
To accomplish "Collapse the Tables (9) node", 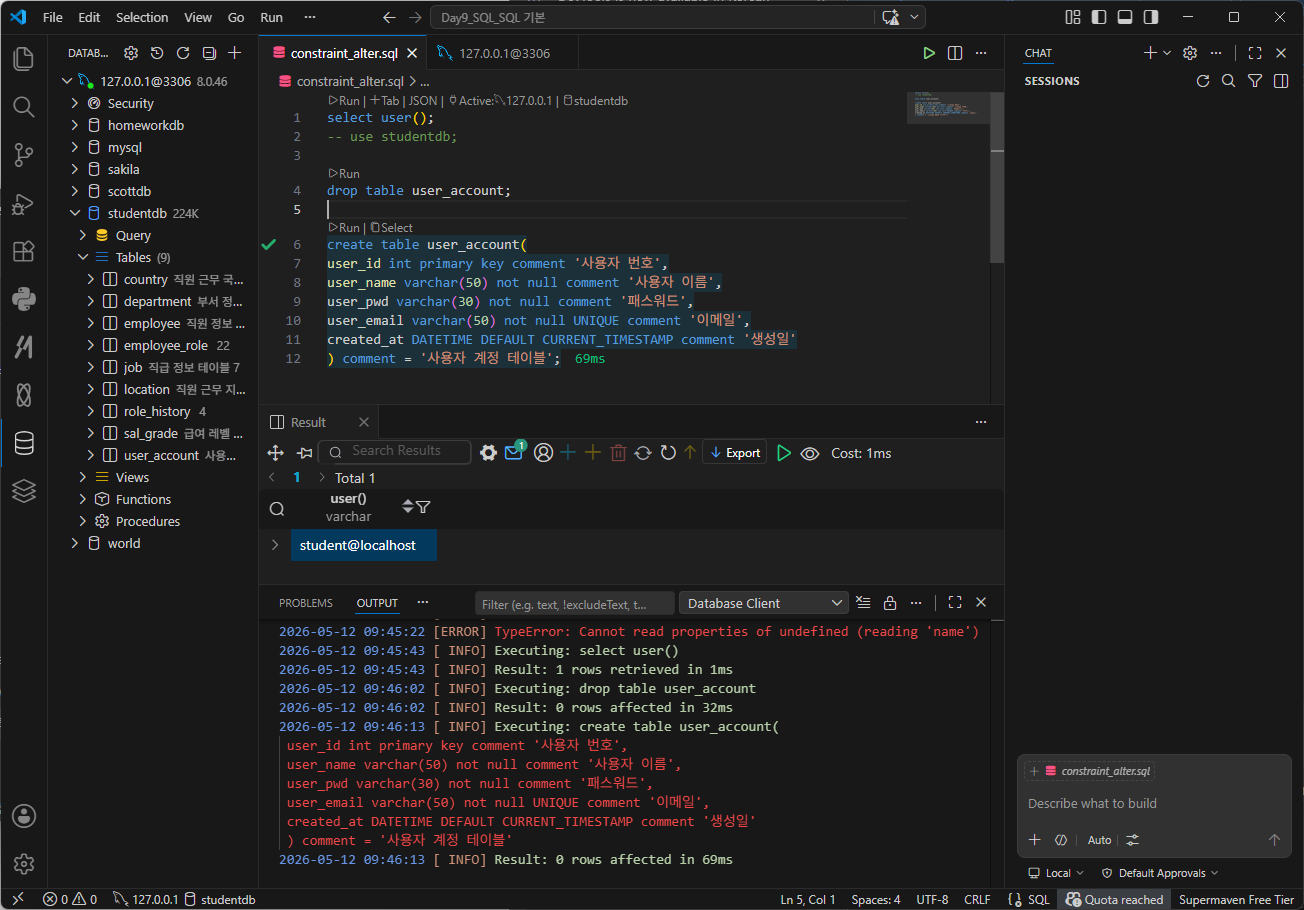I will pos(83,257).
